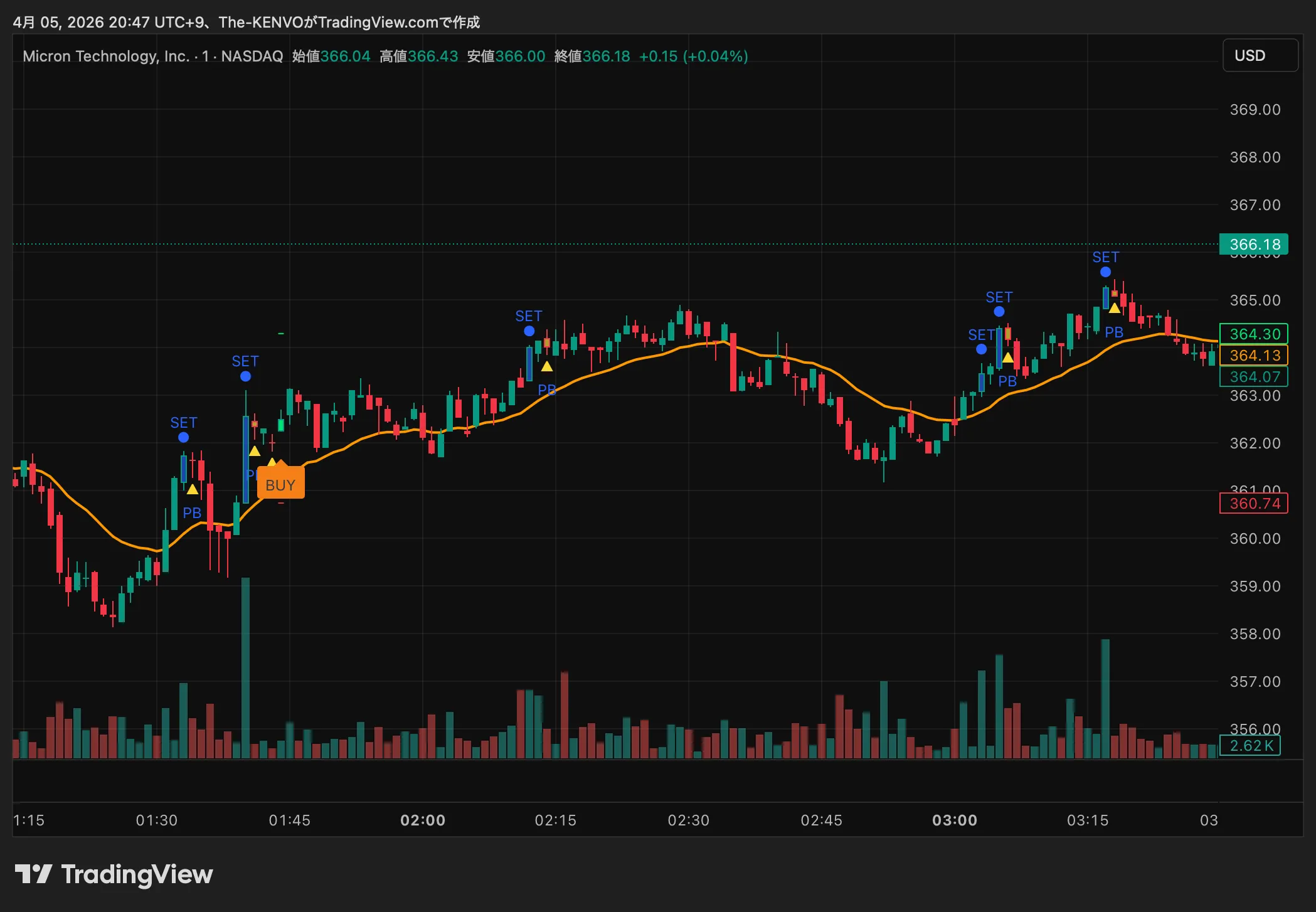
Task: Click the green 366.18 current price label
Action: [1253, 244]
